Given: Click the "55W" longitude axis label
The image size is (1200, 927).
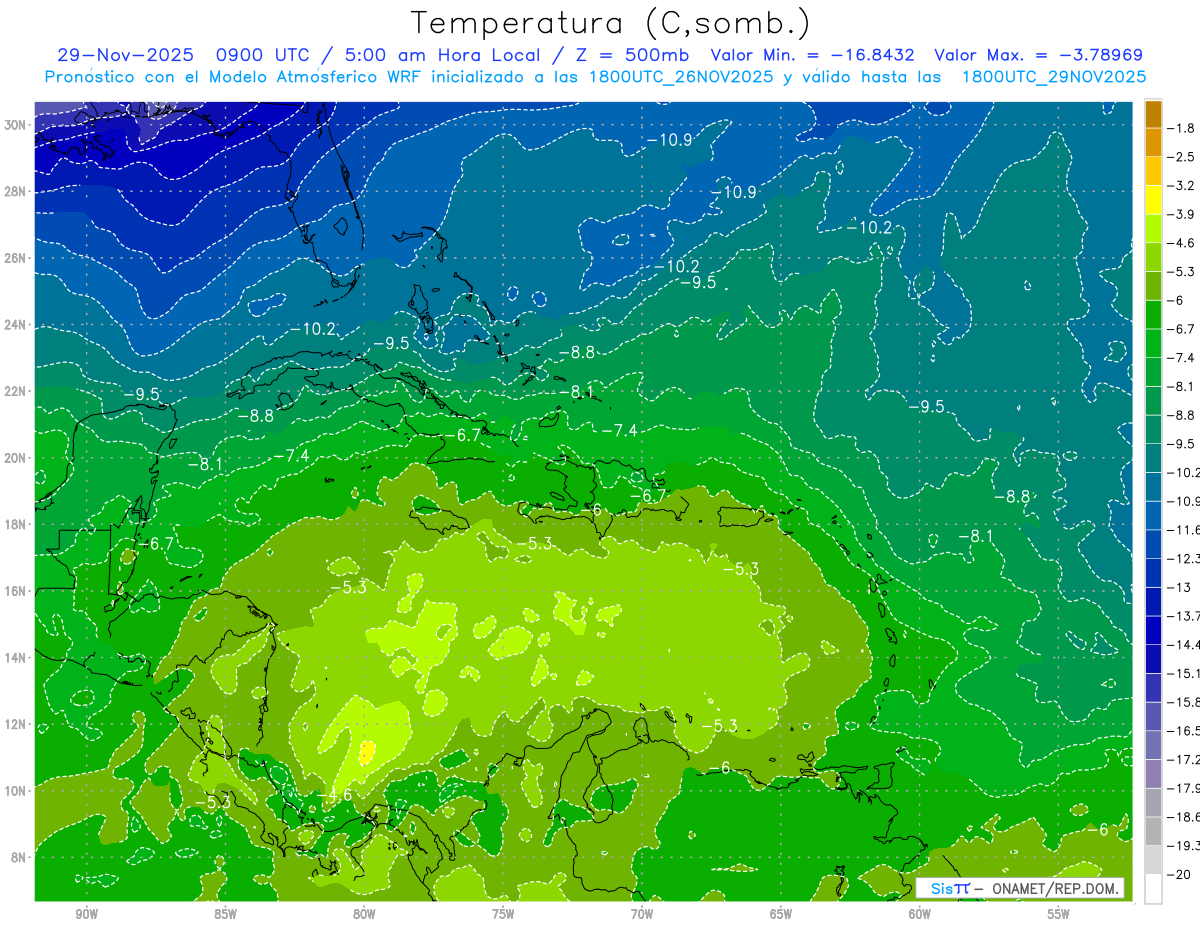Looking at the screenshot, I should (1059, 915).
